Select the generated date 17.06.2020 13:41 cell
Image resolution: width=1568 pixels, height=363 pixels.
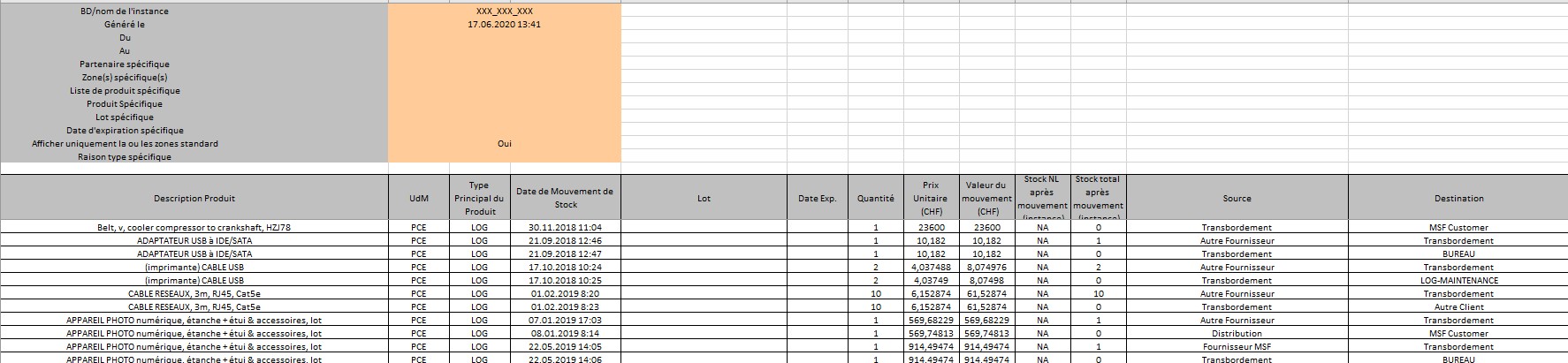pos(504,25)
